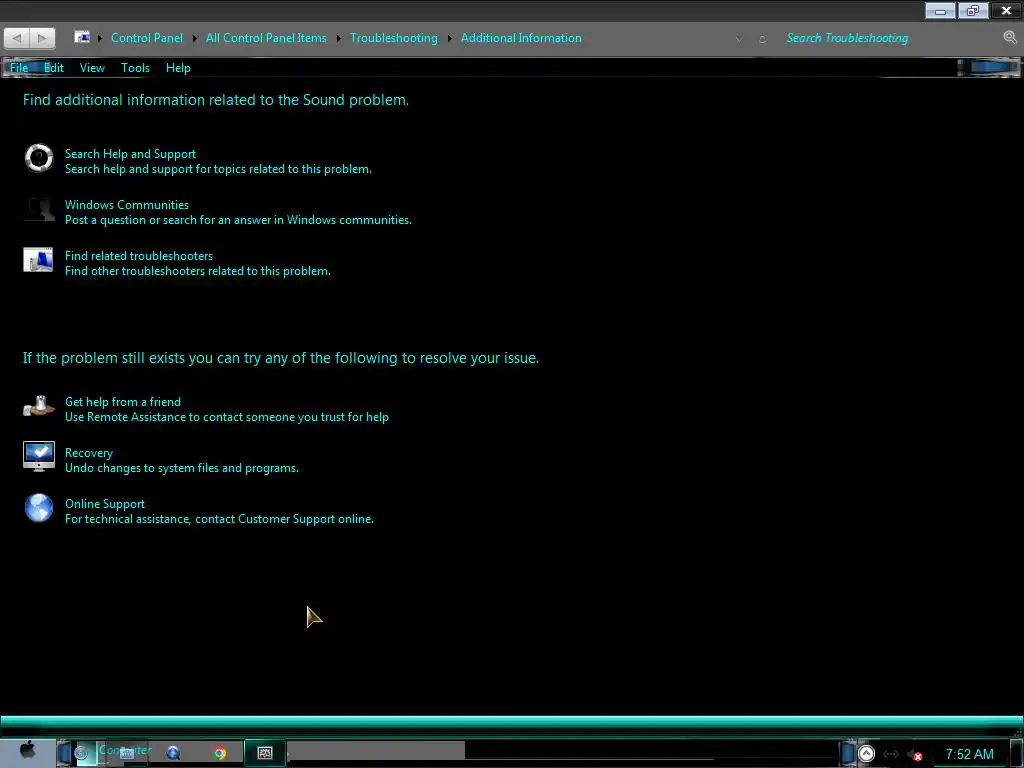Click the Online Support link
The height and width of the screenshot is (768, 1024).
(104, 504)
